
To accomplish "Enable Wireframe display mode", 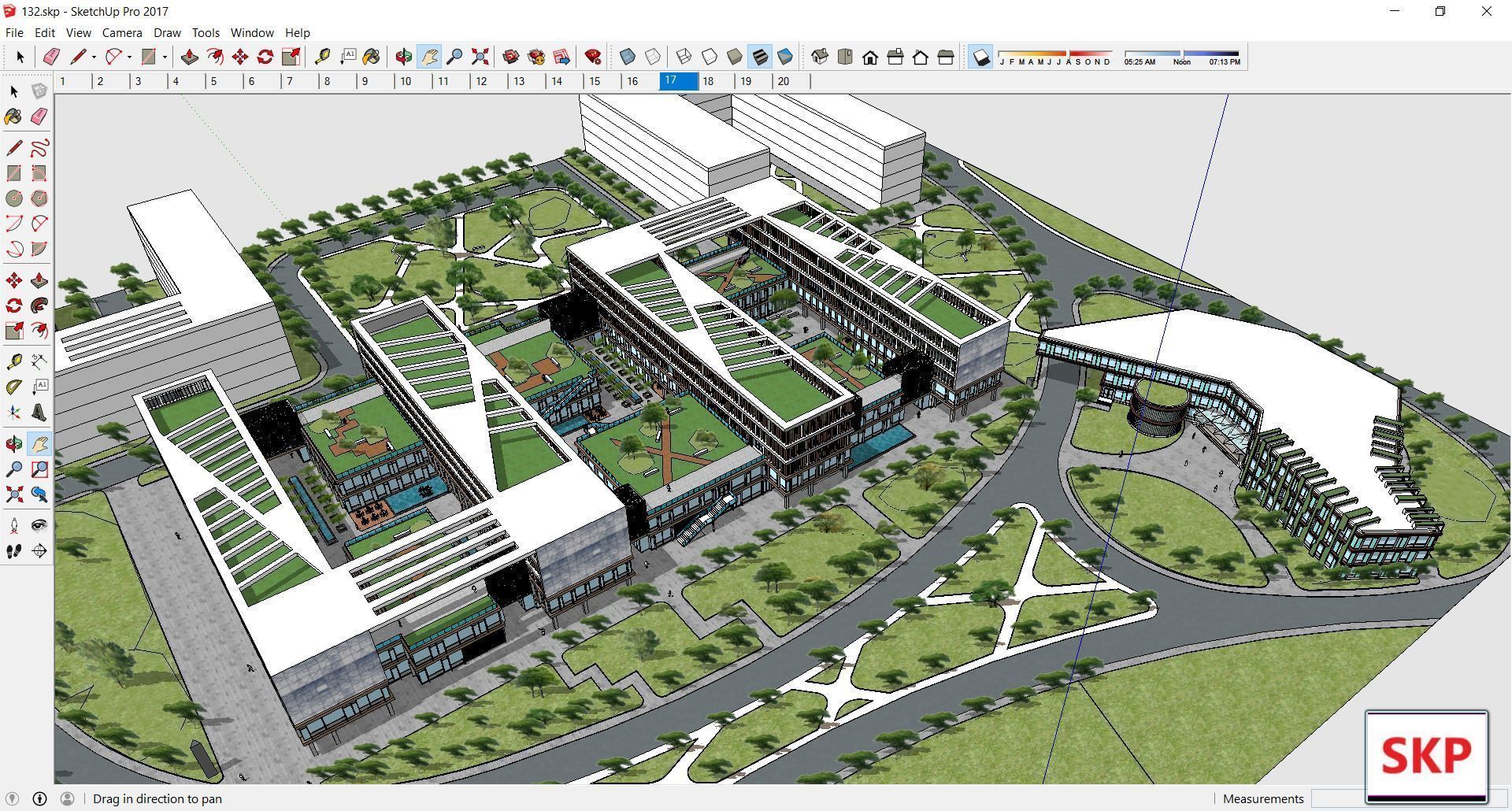I will click(x=684, y=56).
